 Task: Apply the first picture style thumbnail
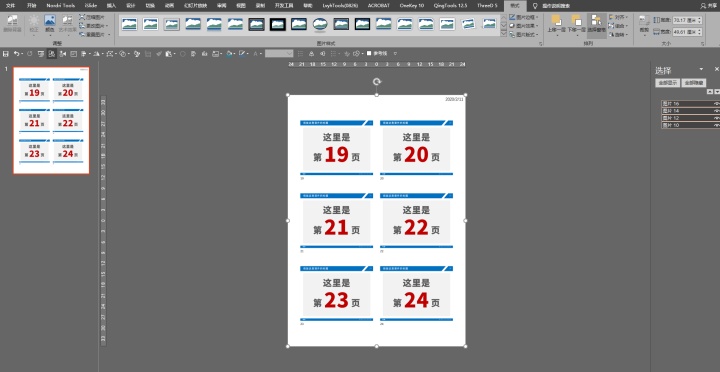pos(129,24)
